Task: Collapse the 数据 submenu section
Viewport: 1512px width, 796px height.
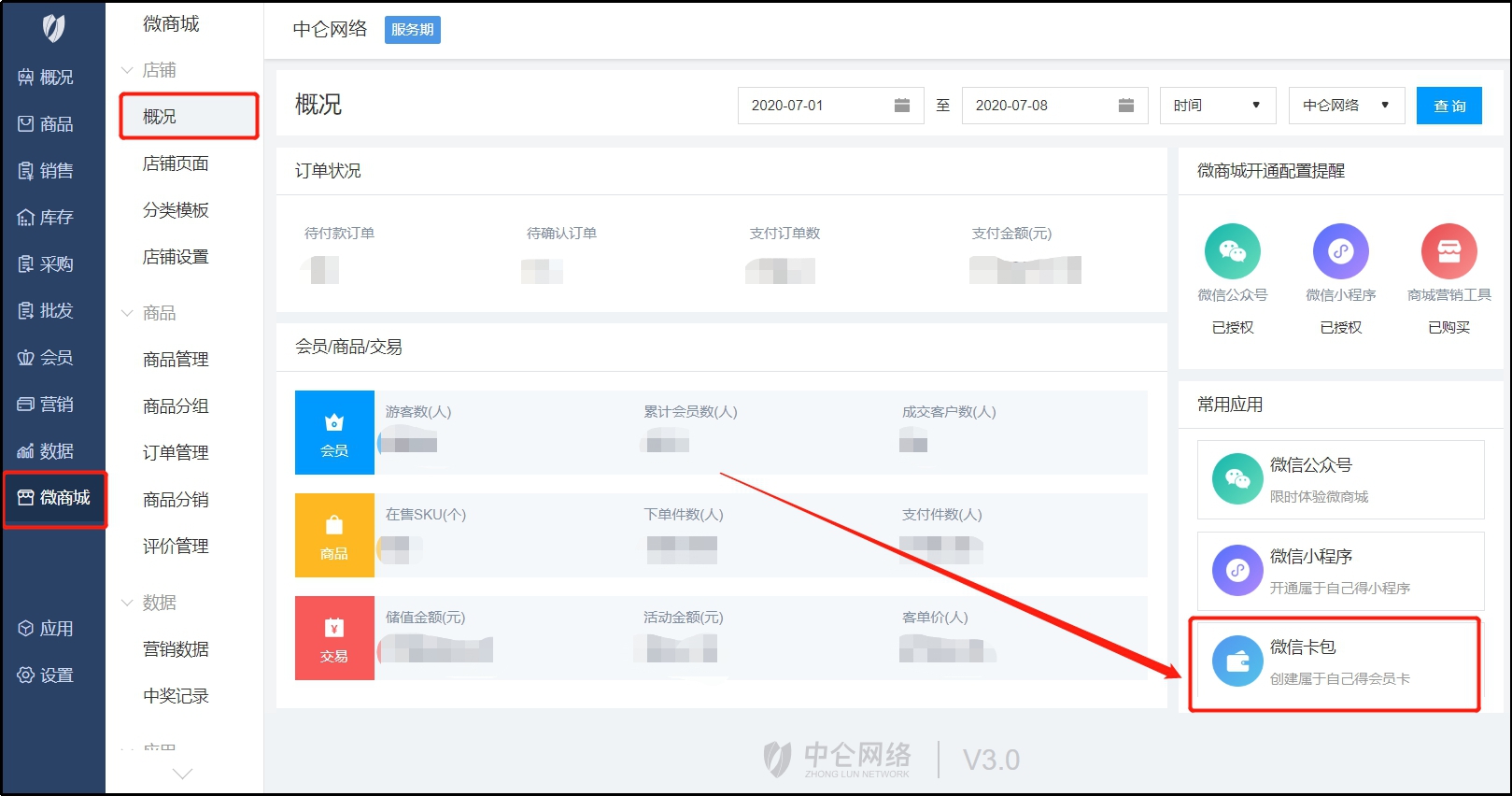Action: tap(128, 603)
